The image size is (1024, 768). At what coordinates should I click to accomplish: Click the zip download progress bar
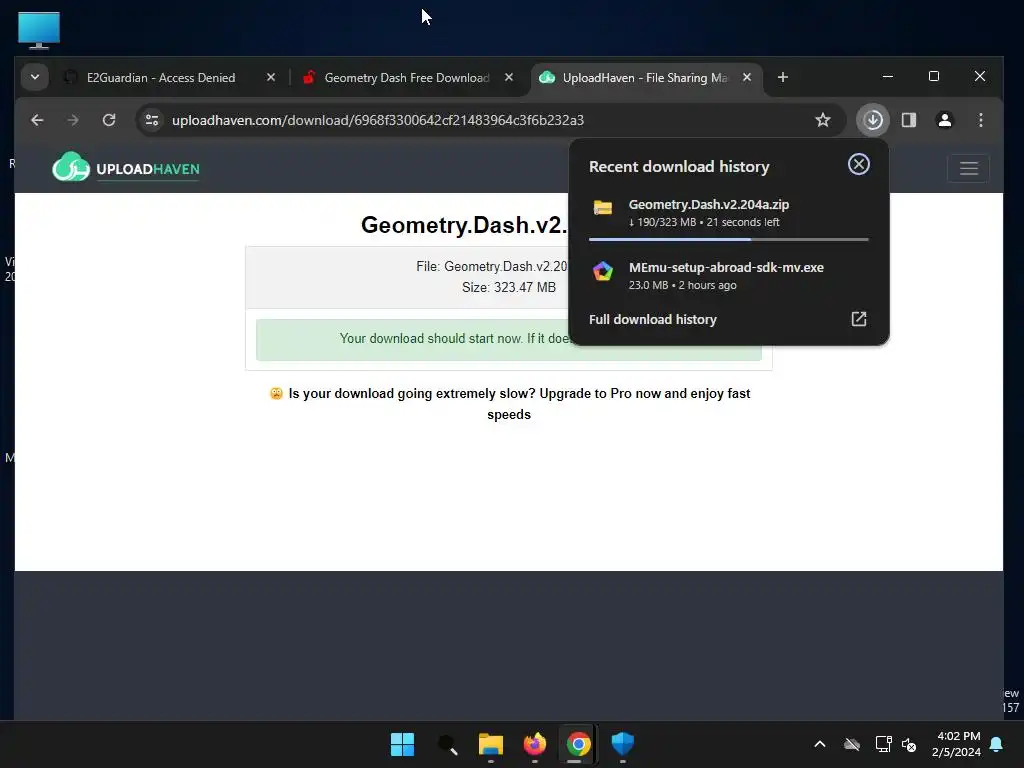(x=729, y=240)
